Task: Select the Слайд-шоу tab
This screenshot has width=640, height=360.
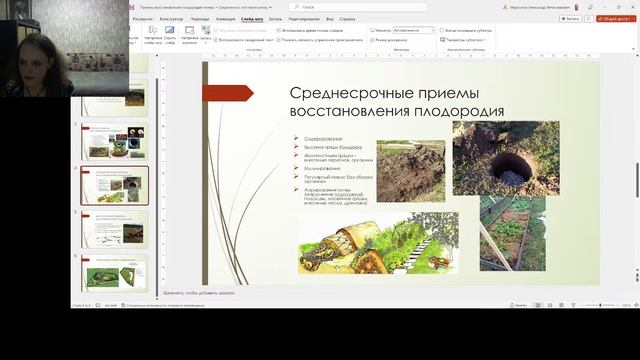Action: (x=252, y=19)
